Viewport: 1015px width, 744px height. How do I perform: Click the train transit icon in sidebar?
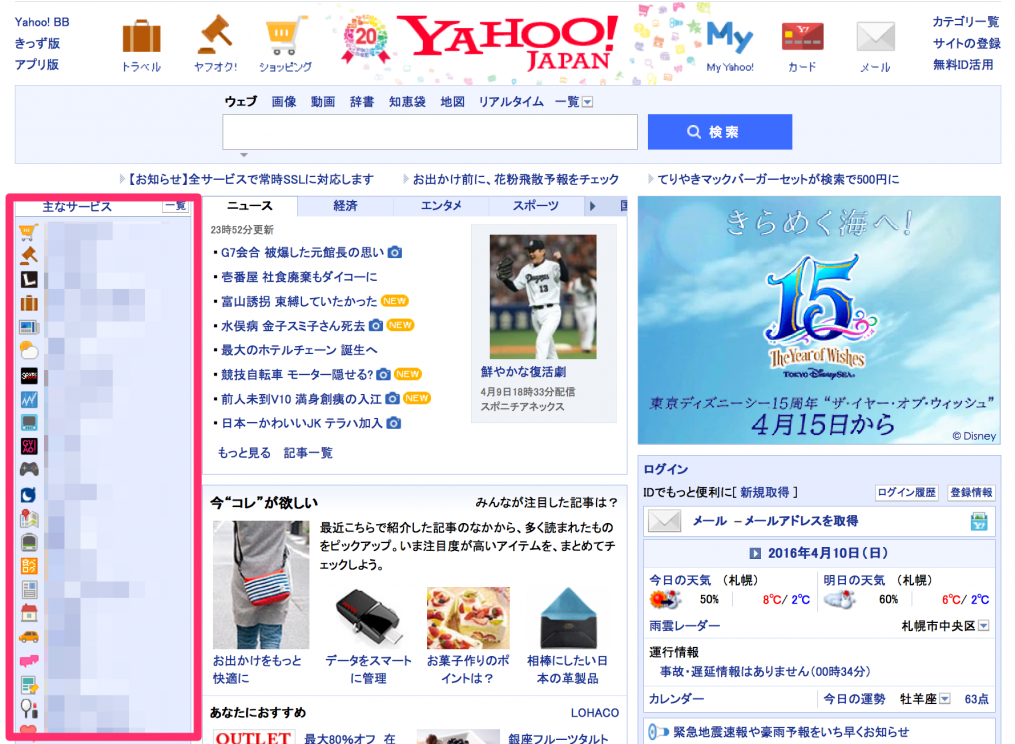[x=28, y=542]
